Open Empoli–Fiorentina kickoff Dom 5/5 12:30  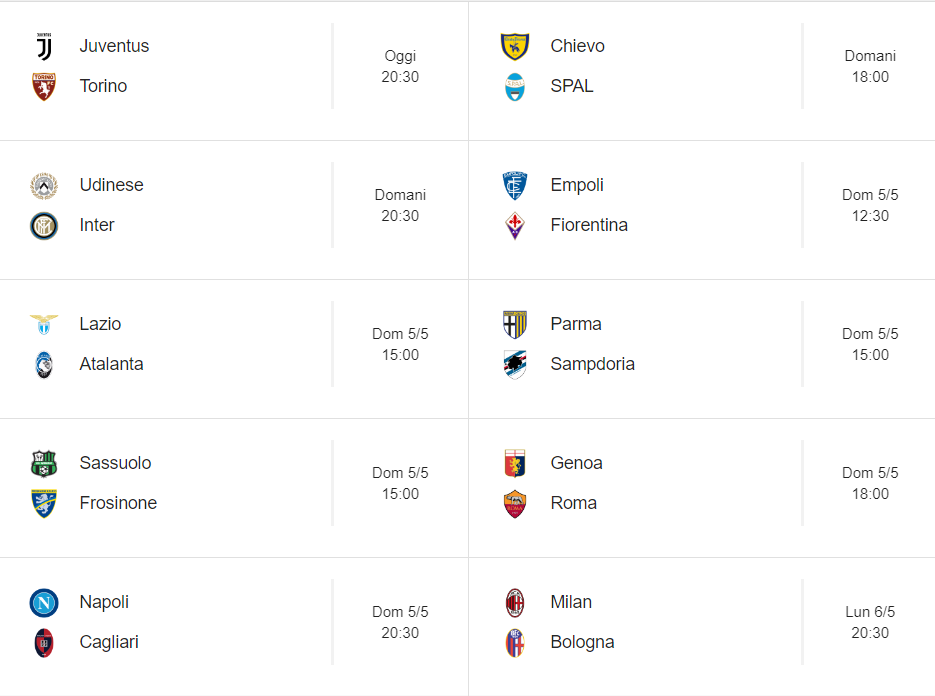click(x=870, y=205)
